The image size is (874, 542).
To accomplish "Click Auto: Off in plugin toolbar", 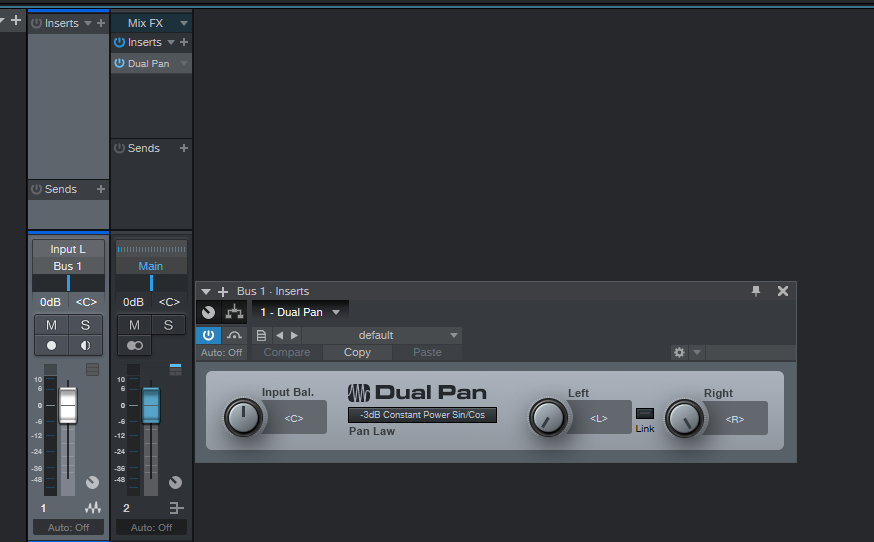I will [x=222, y=352].
